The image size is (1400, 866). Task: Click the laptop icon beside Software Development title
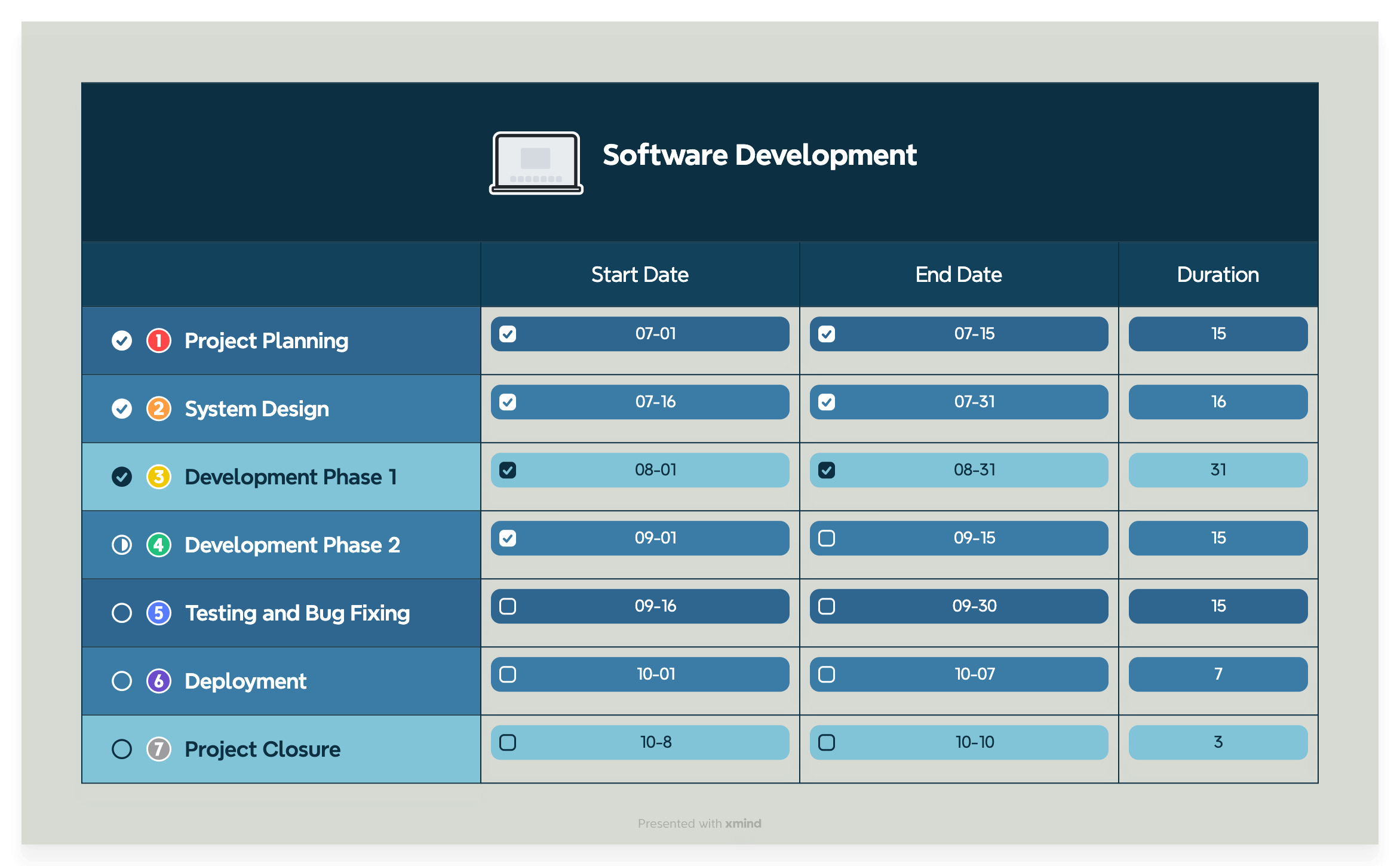click(x=536, y=162)
